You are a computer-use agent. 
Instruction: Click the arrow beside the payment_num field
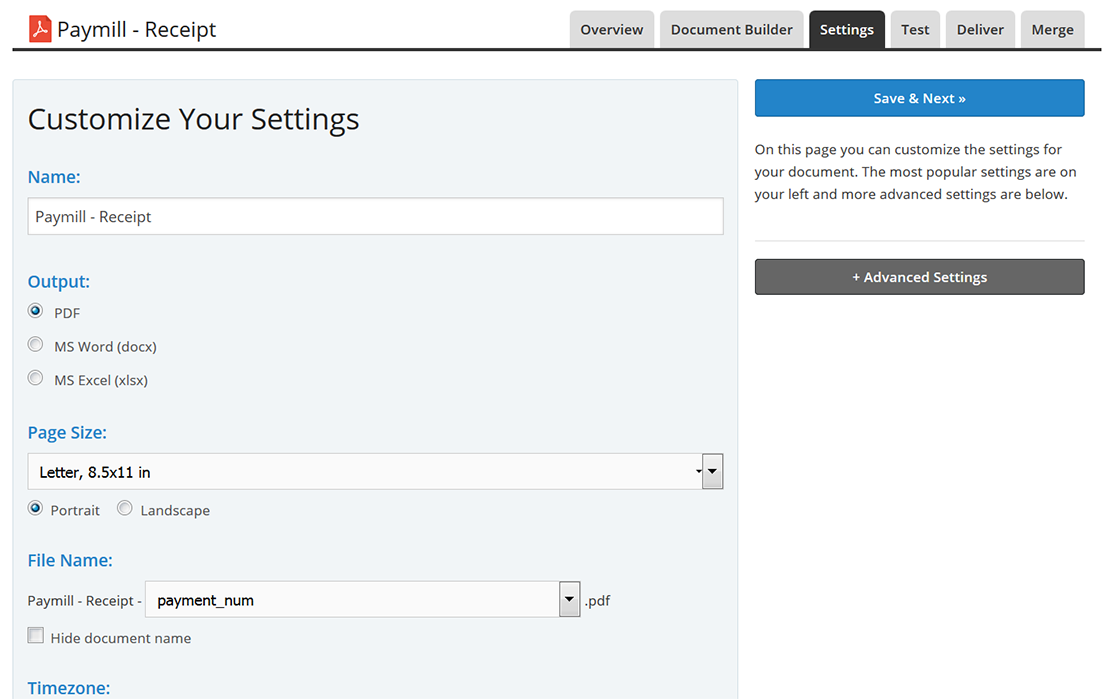[x=569, y=600]
